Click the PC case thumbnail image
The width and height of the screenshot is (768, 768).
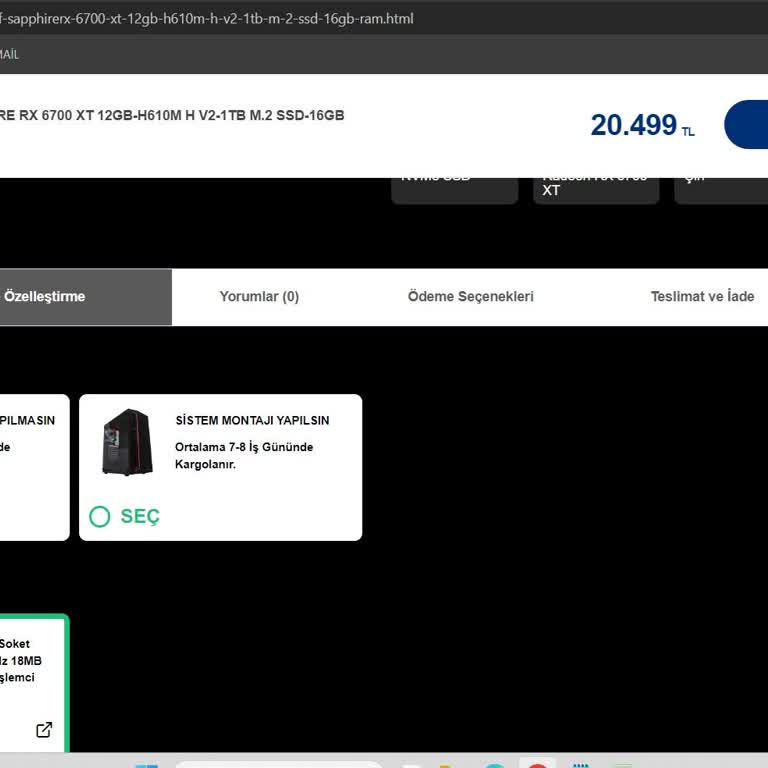(x=127, y=442)
